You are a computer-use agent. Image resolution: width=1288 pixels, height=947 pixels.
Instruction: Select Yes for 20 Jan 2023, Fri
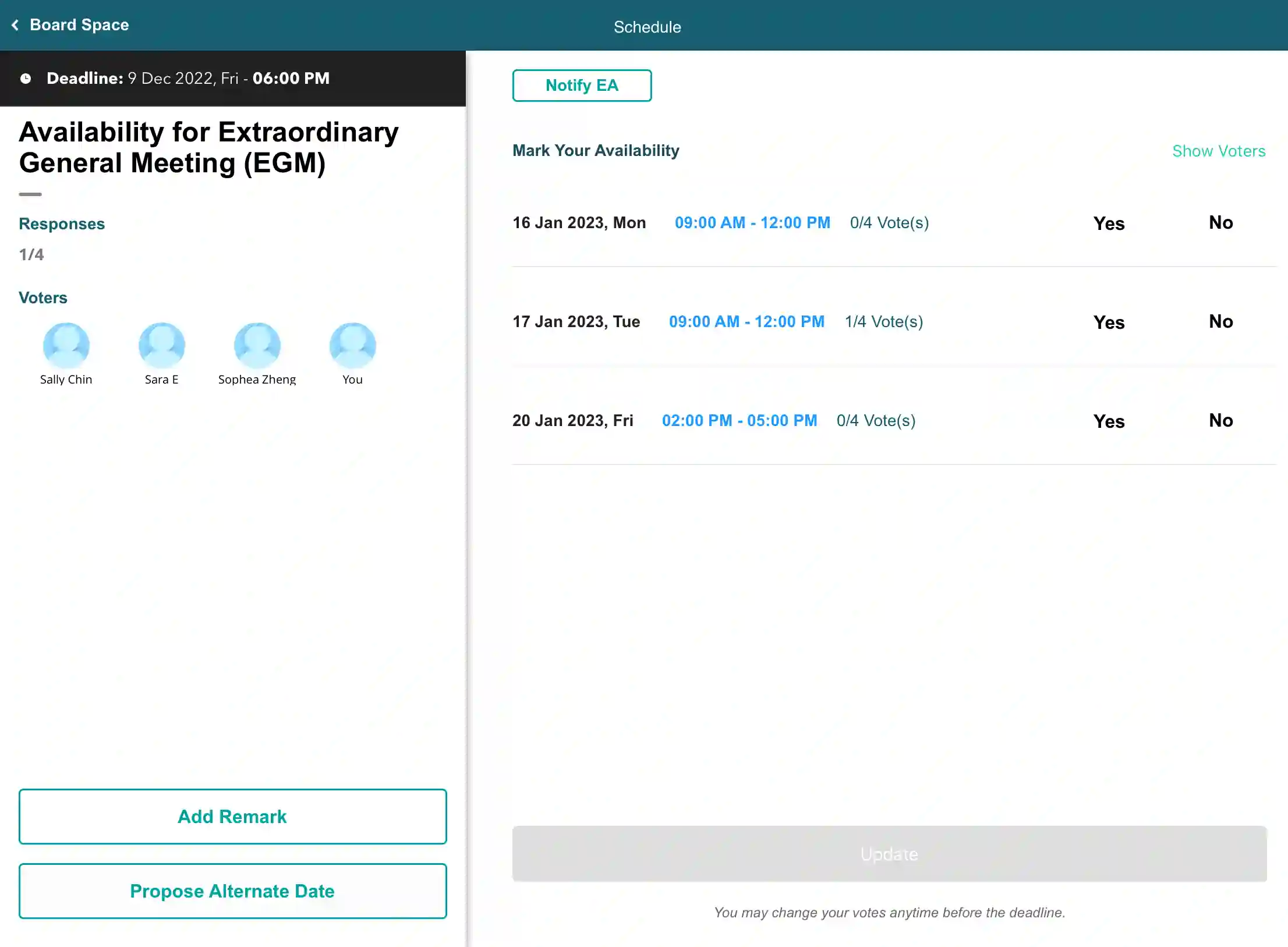click(1109, 421)
